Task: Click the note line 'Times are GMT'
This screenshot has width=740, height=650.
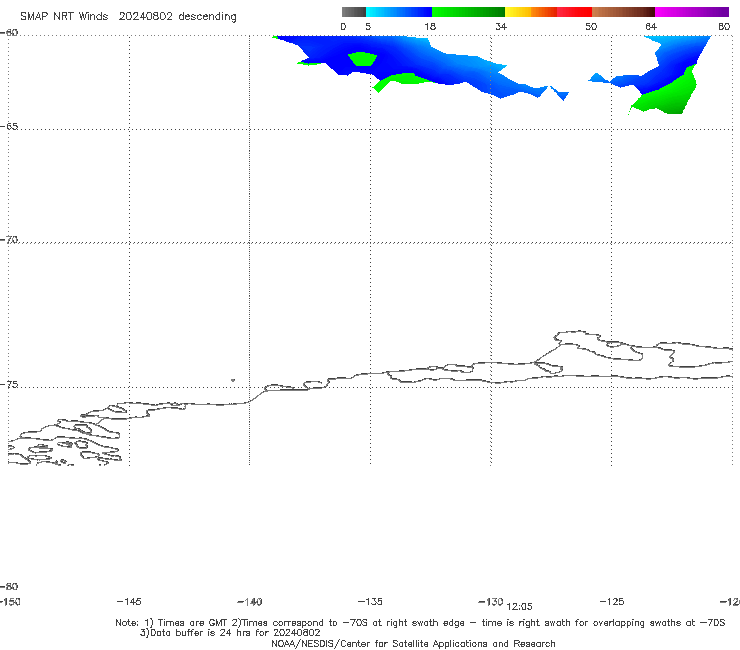Action: pyautogui.click(x=193, y=623)
